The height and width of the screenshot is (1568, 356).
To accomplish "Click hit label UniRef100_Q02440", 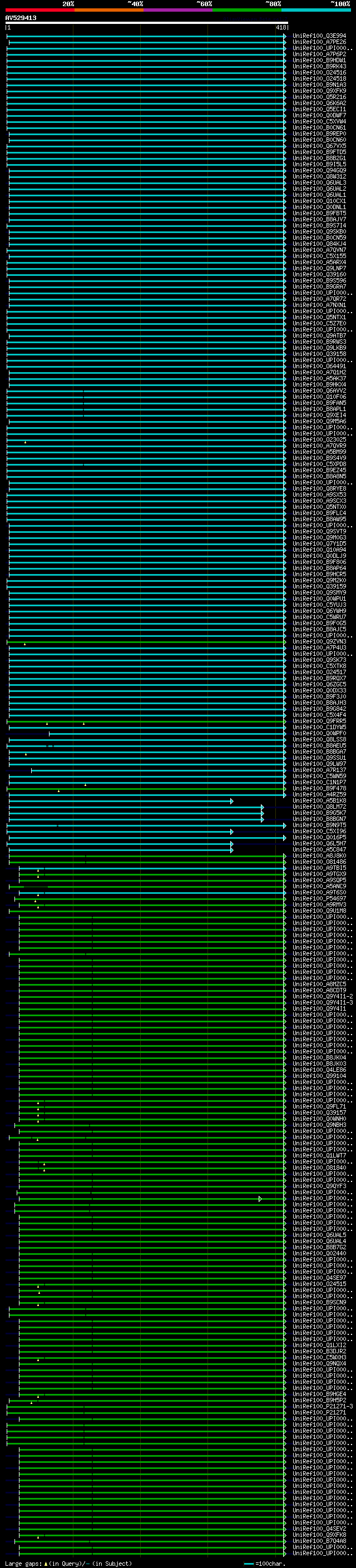I will click(x=319, y=1253).
